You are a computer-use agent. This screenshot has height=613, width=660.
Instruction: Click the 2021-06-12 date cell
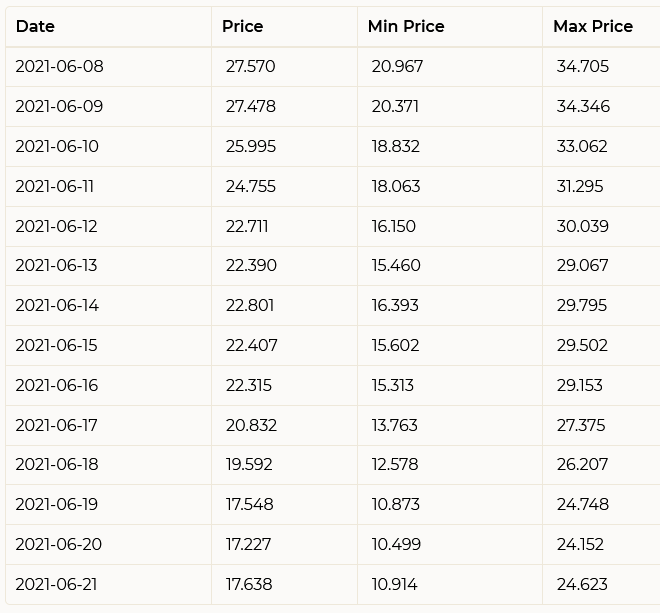pos(56,227)
